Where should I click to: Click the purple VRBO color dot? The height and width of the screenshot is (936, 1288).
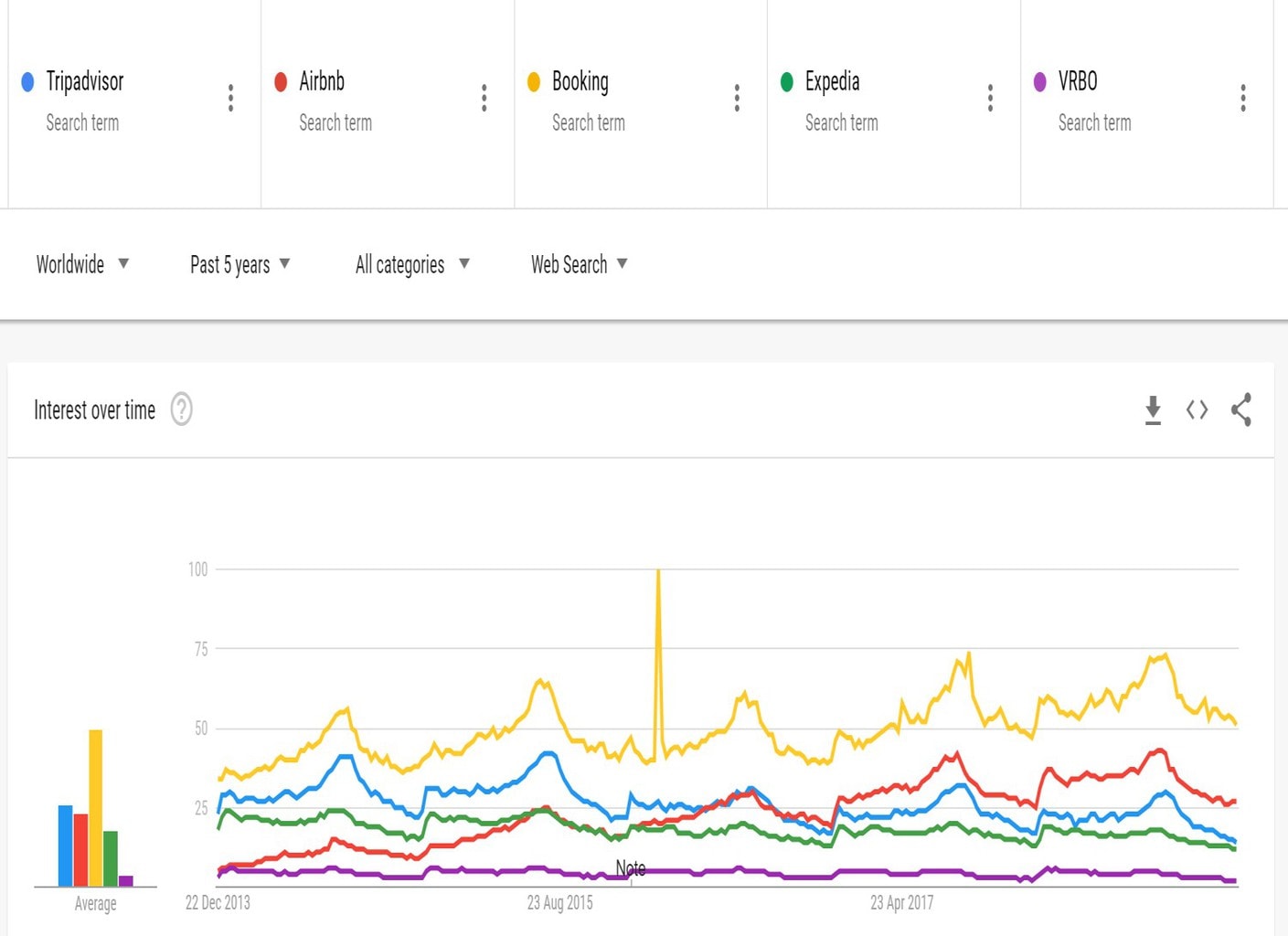1039,82
